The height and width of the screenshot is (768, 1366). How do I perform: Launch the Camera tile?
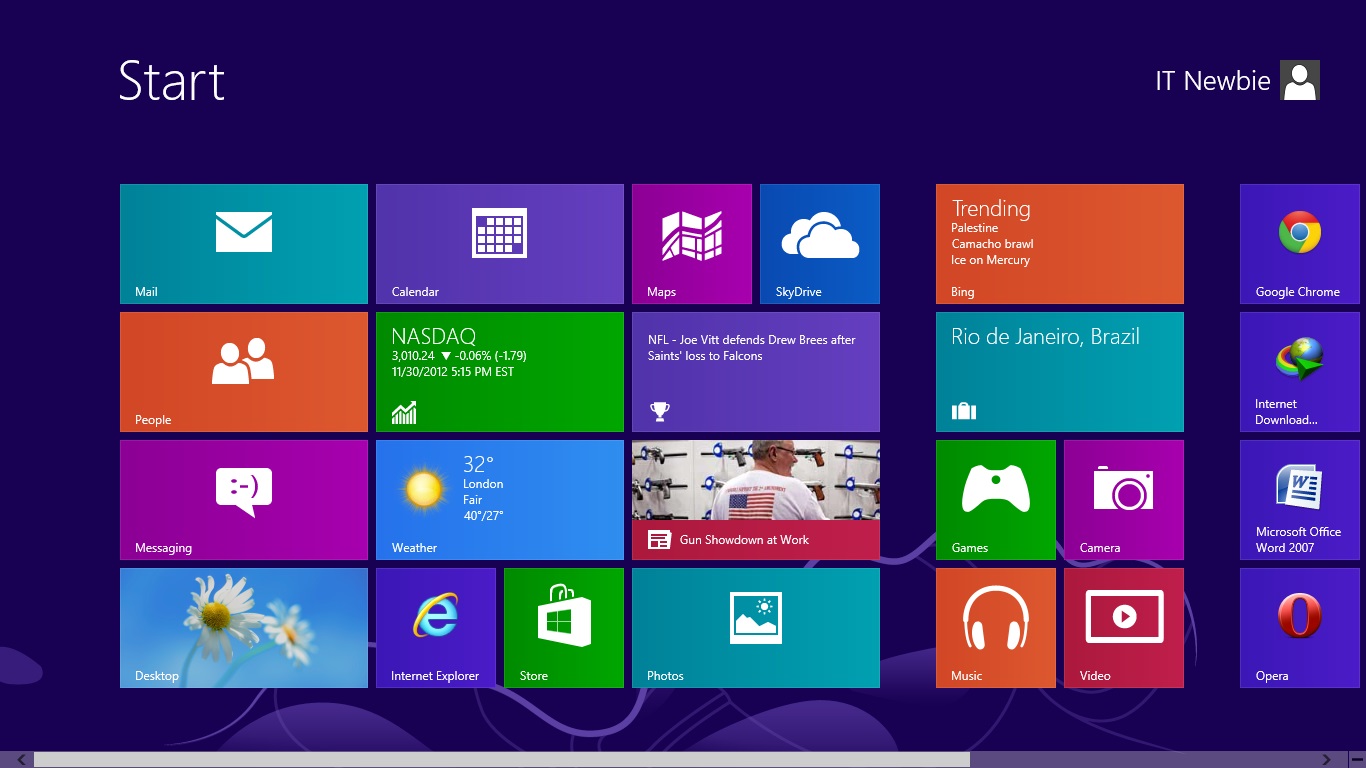[x=1124, y=500]
